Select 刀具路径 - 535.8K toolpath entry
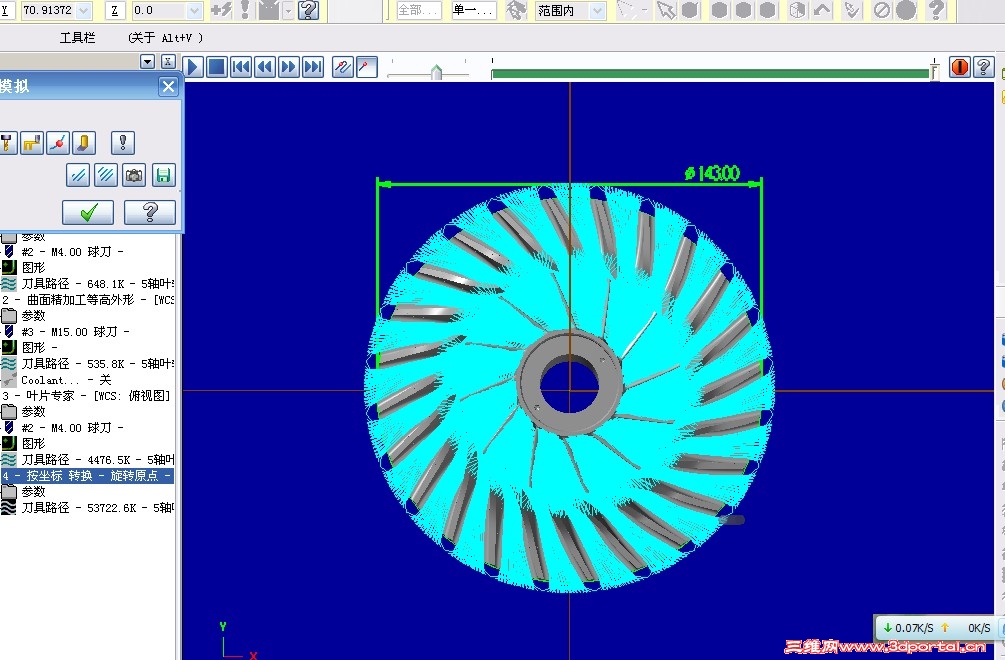Screen dimensions: 1005x660 97,363
